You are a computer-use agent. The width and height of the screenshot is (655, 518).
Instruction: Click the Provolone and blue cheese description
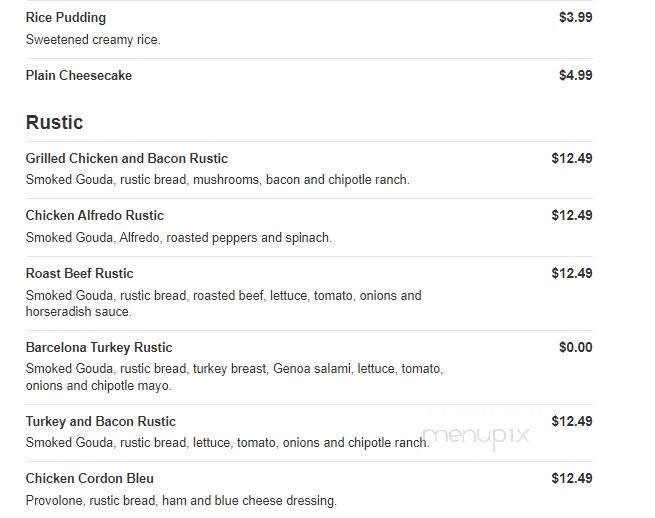[x=181, y=501]
